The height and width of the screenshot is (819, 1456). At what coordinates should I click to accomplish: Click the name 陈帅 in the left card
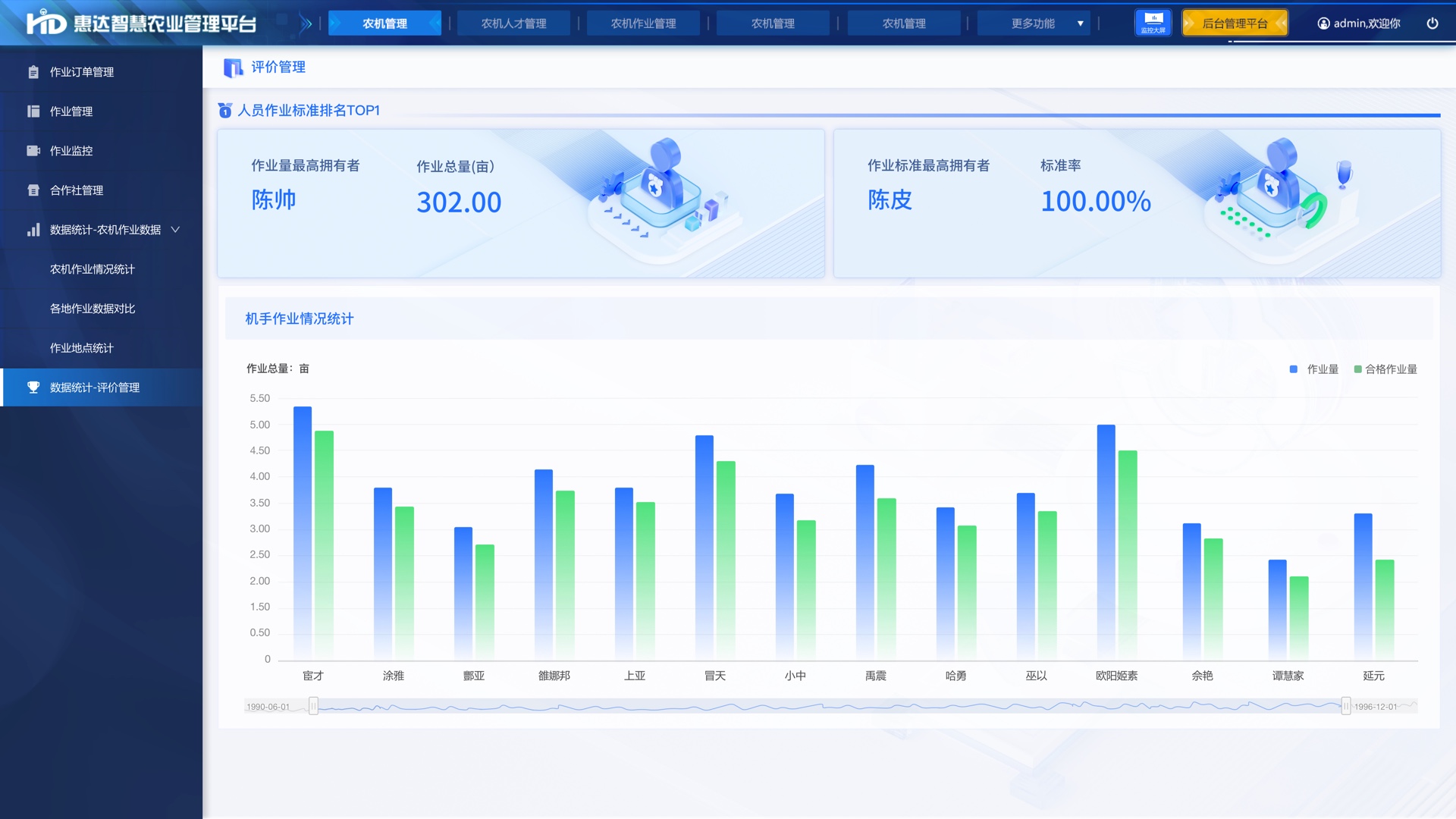[274, 200]
